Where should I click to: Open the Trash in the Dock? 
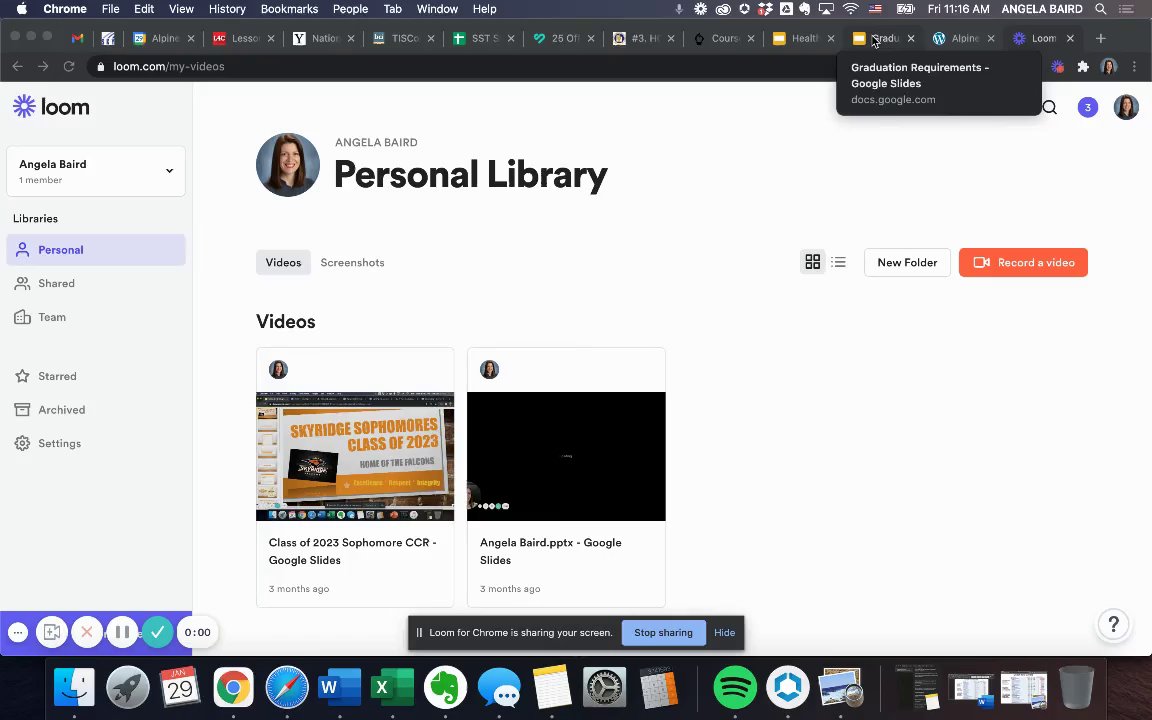point(1076,688)
